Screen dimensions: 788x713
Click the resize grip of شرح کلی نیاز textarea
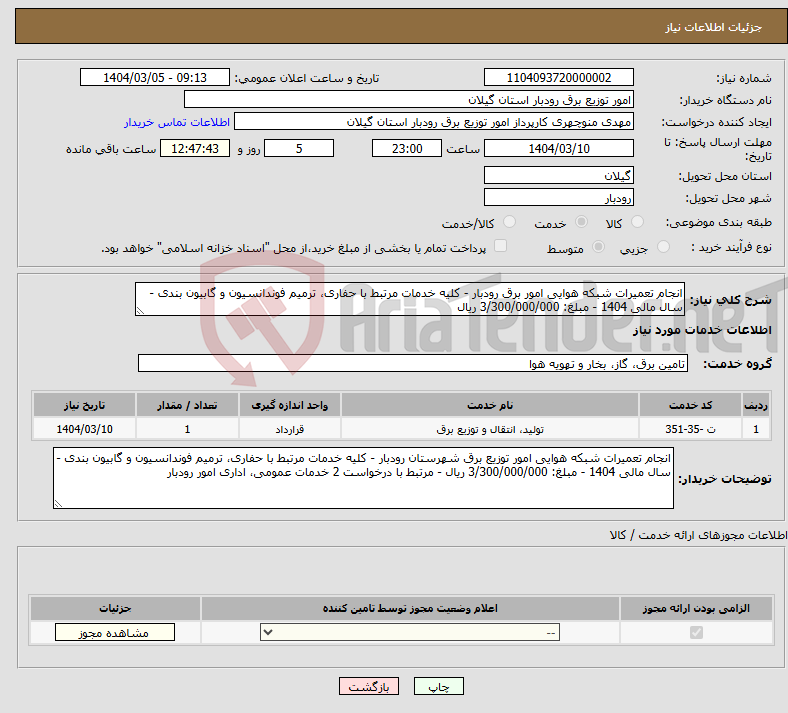pos(140,311)
